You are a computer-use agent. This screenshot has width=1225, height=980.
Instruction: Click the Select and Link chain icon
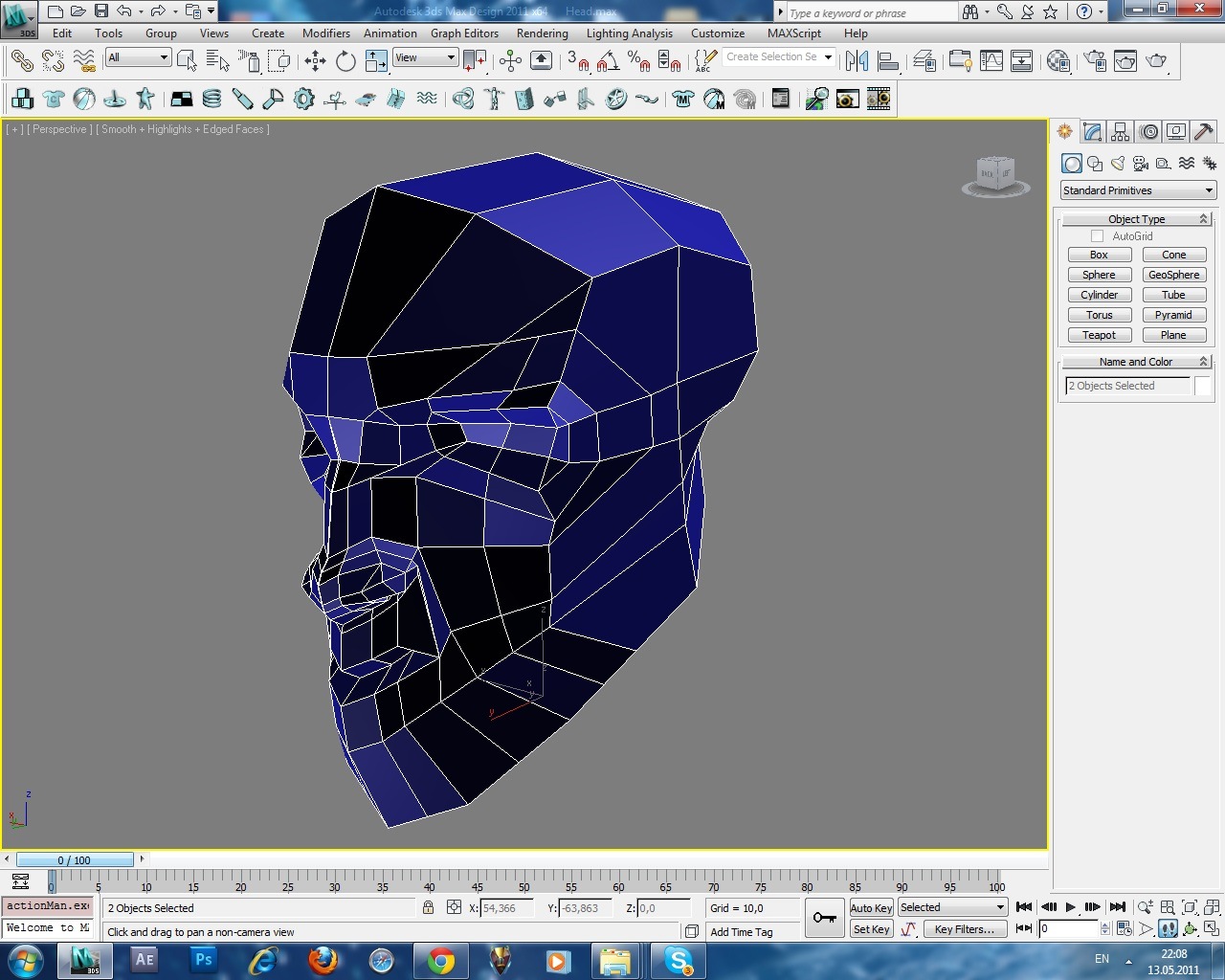coord(21,61)
